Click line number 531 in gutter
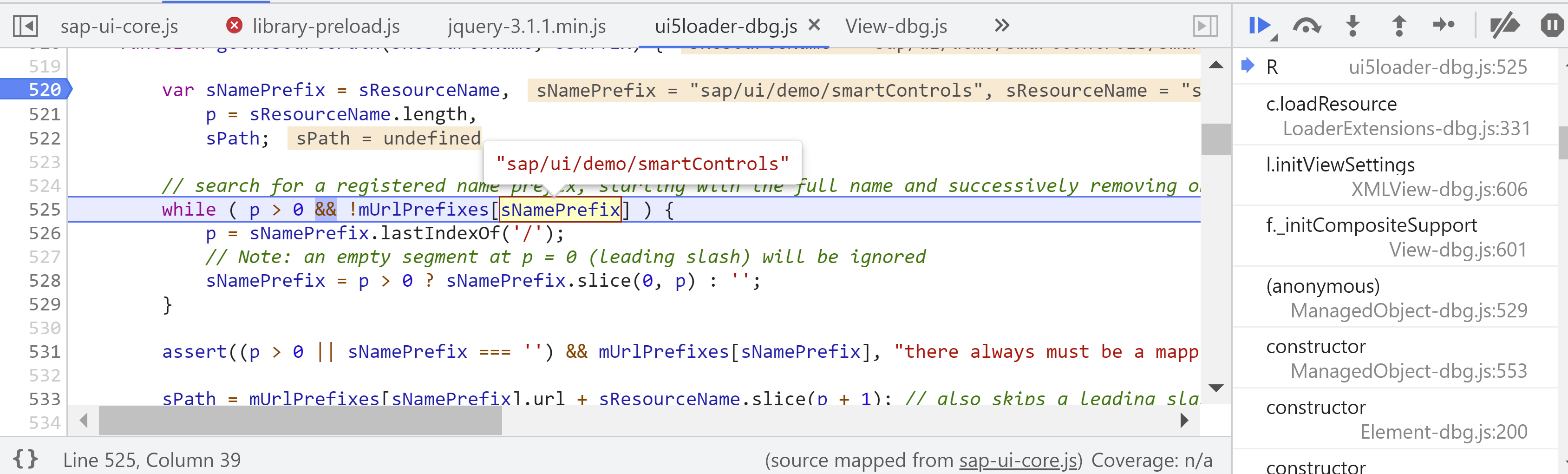 point(45,351)
